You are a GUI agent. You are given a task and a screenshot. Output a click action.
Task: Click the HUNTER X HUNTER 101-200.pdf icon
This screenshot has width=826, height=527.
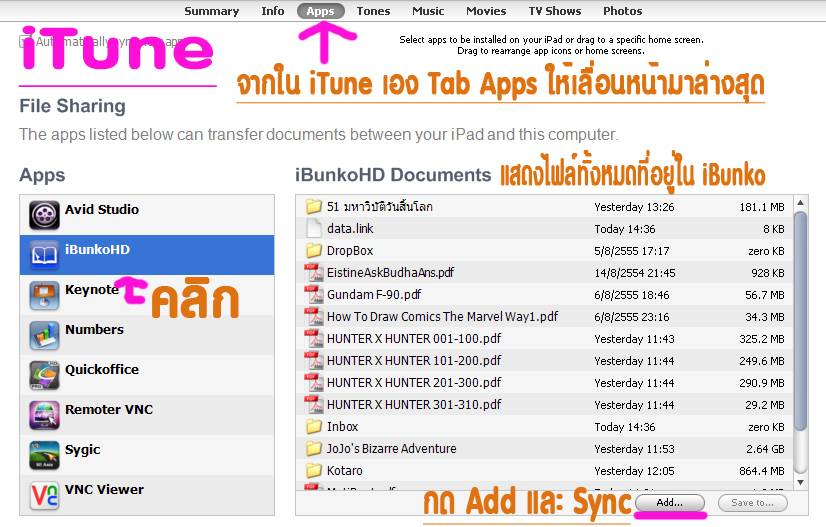click(x=314, y=360)
